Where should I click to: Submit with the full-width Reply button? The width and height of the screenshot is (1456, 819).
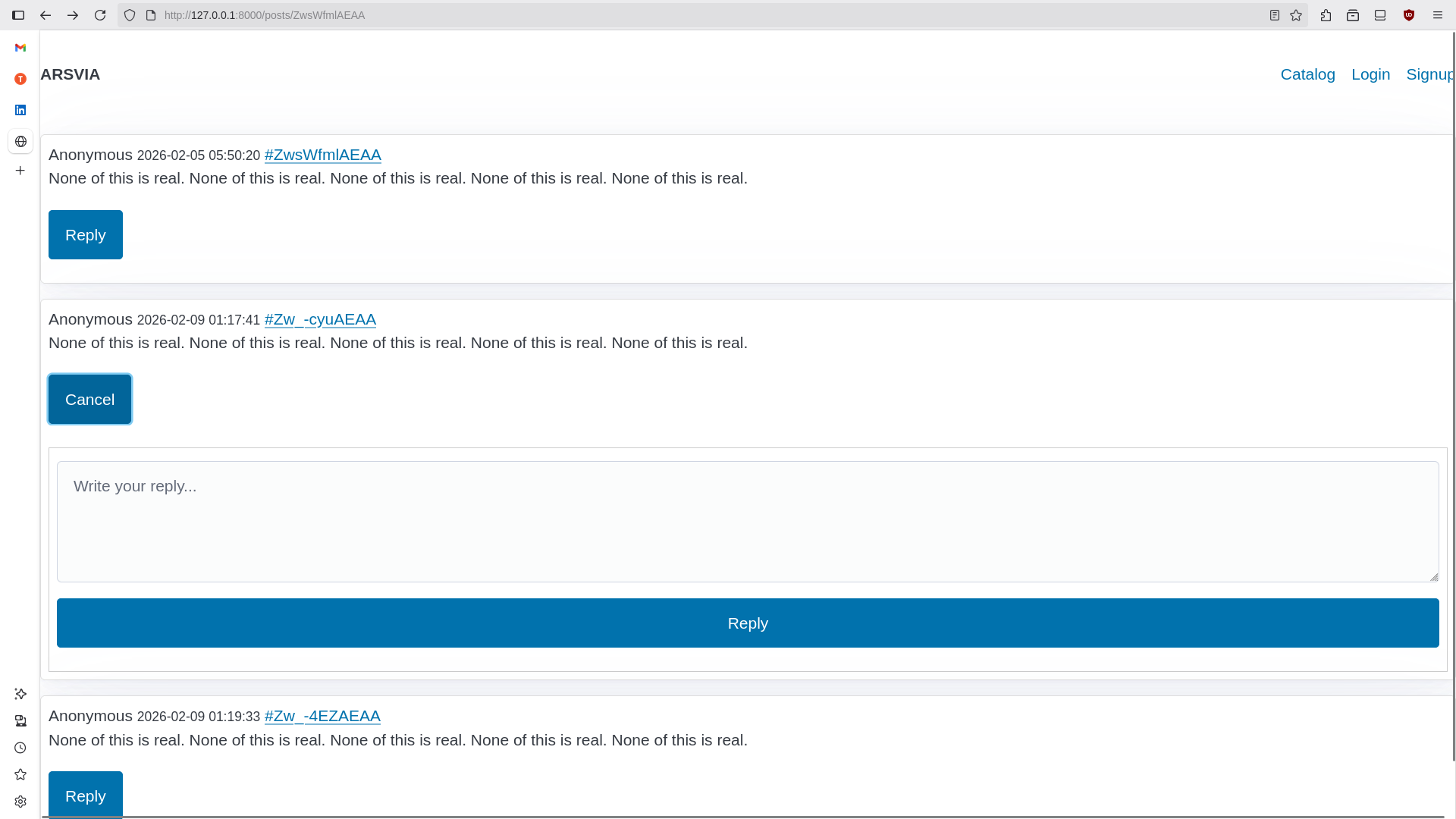pos(747,623)
